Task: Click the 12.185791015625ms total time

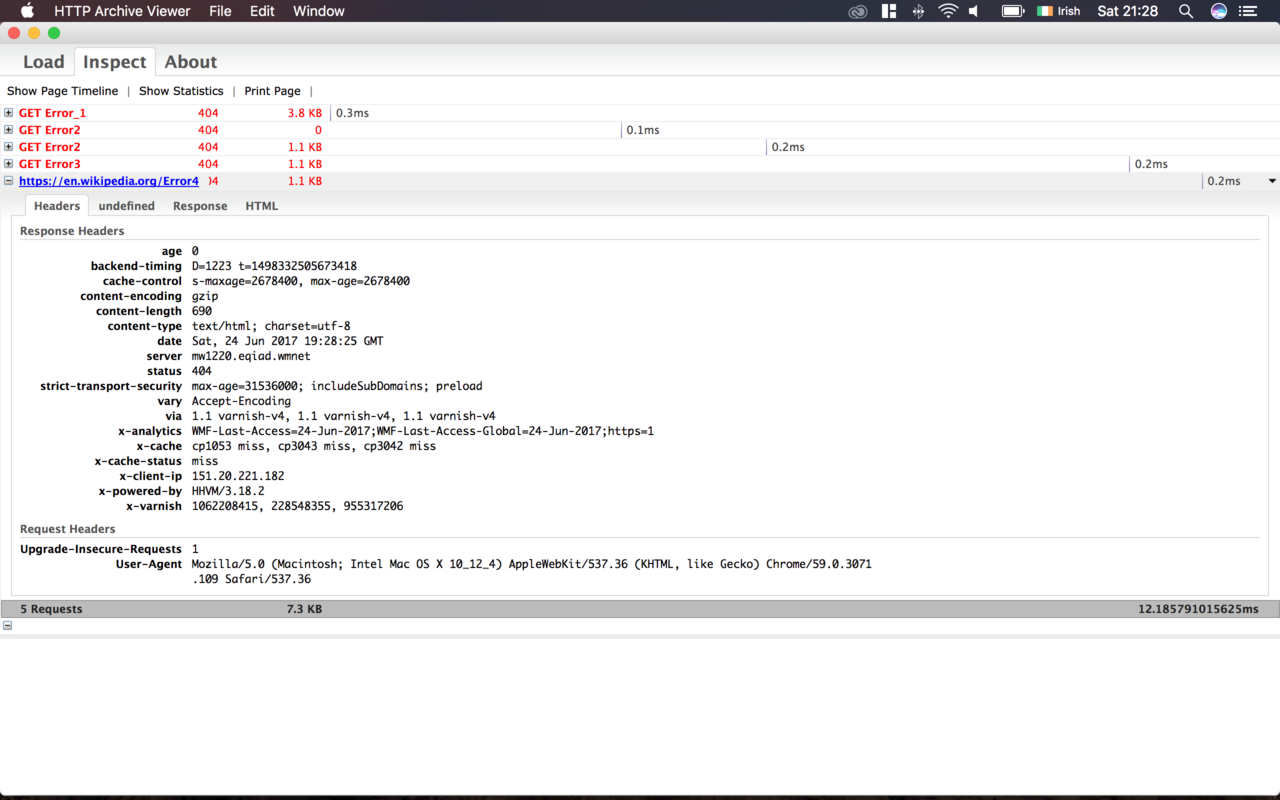Action: tap(1198, 609)
